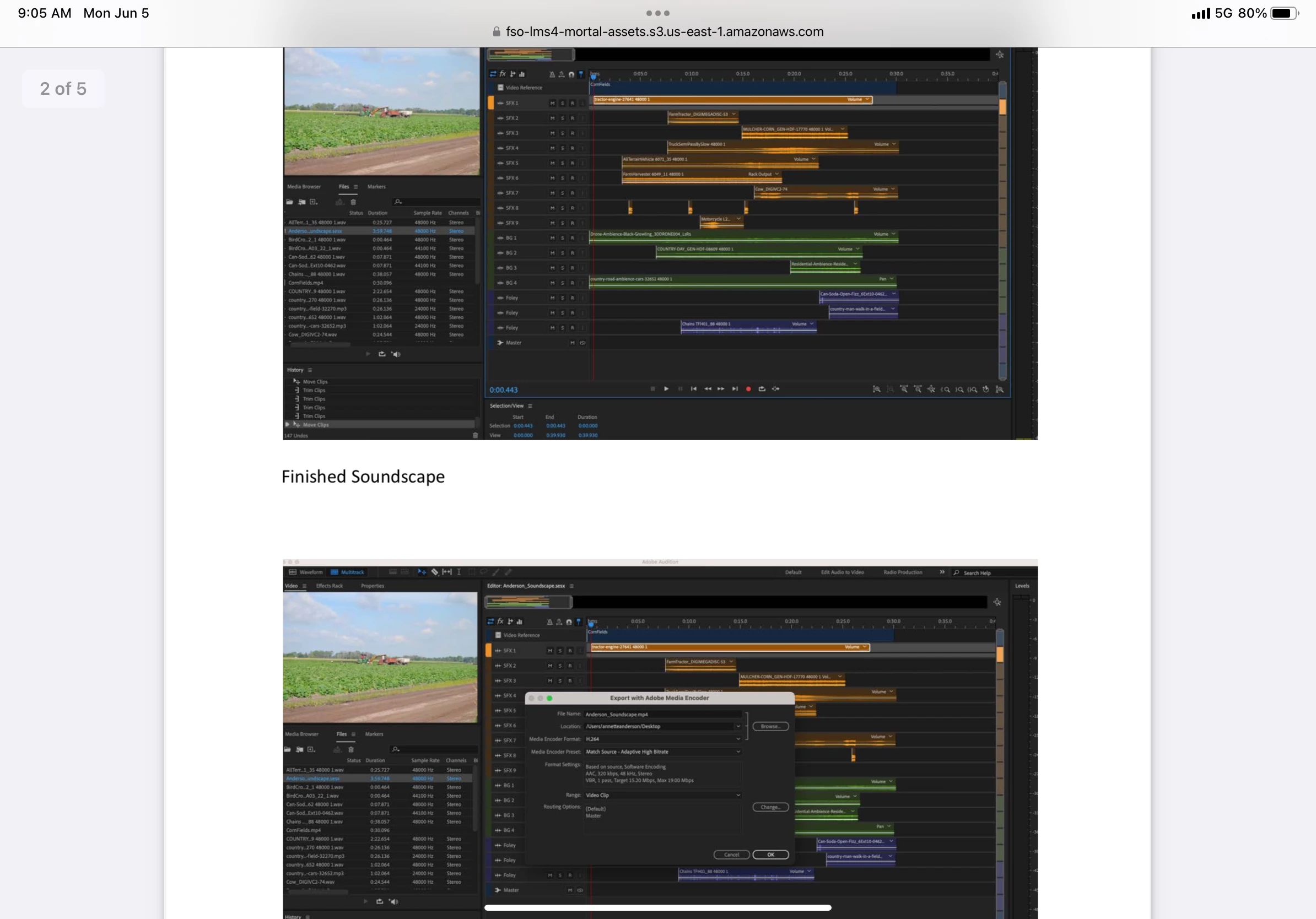The image size is (1316, 919).
Task: Switch to the Markers tab in top panel
Action: (376, 187)
